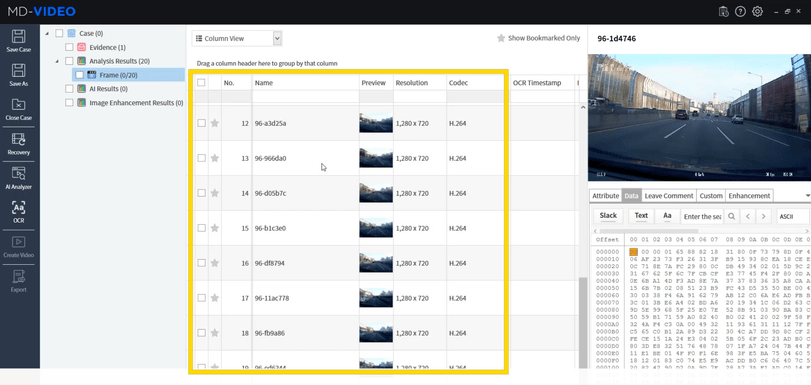
Task: Click the Save Case sidebar icon
Action: [x=19, y=40]
